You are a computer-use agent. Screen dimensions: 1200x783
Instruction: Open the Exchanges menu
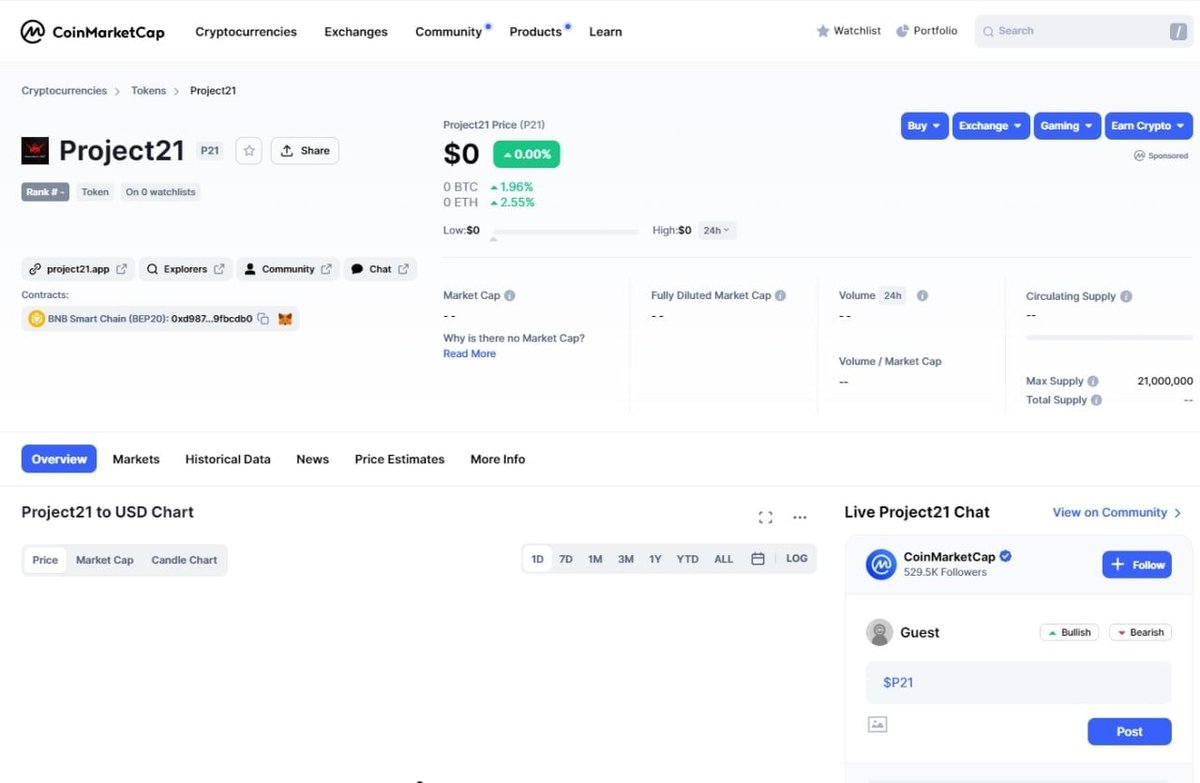pos(356,32)
